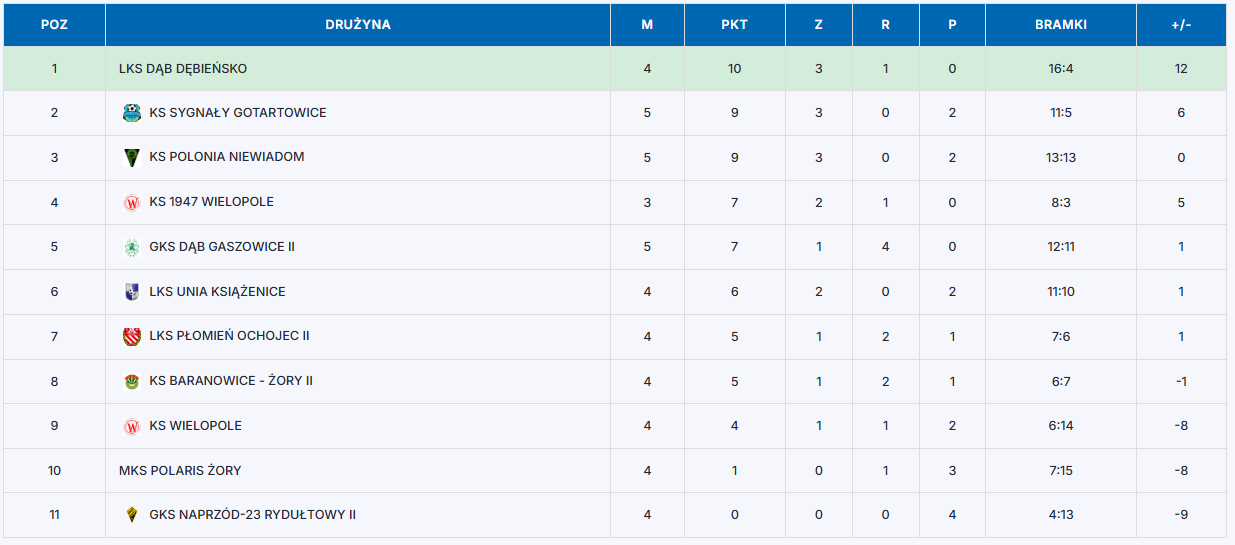Click the GKS Dąb Gaszowice II crest

tap(131, 247)
